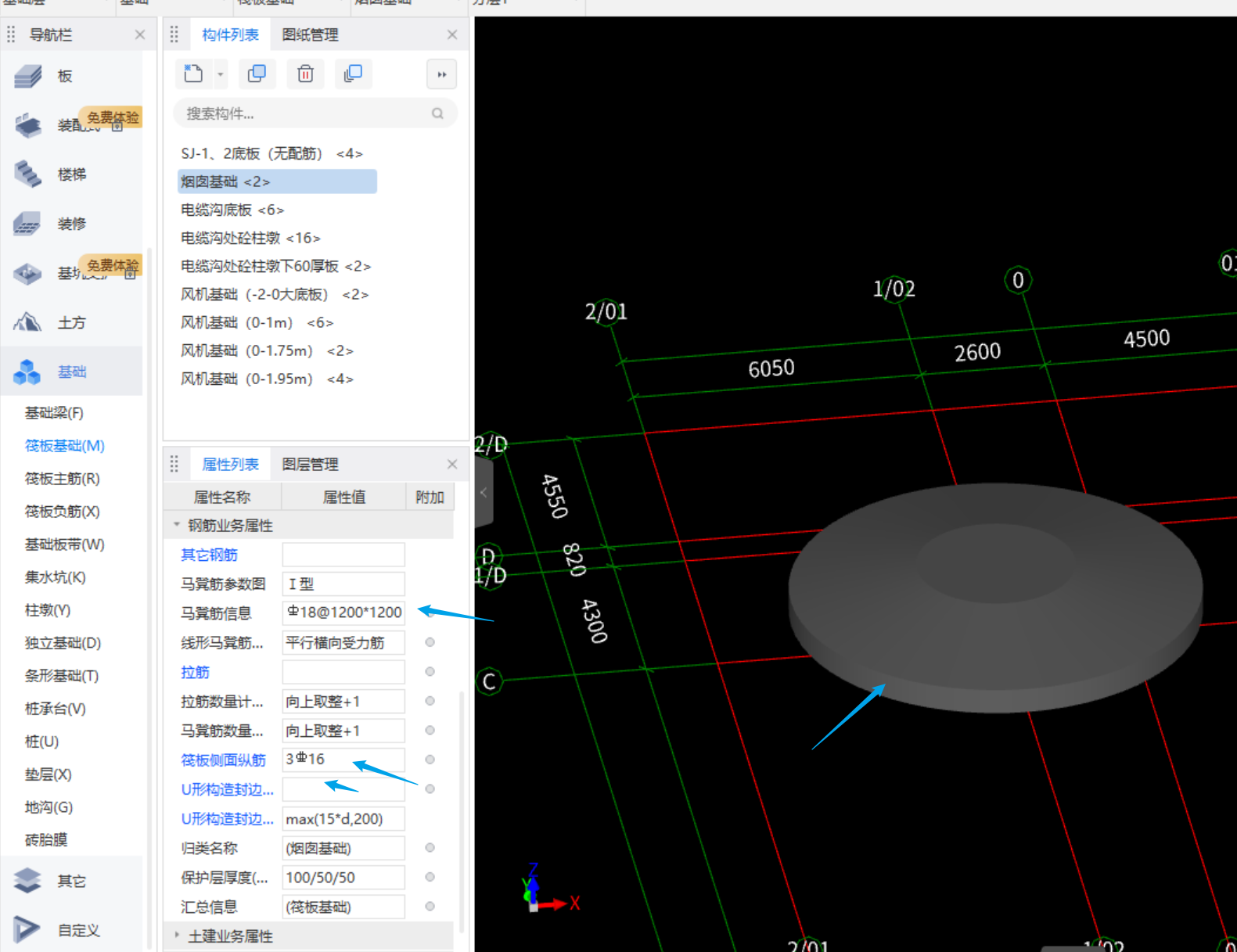Click the component list panel drag handle
The height and width of the screenshot is (952, 1237).
pyautogui.click(x=174, y=34)
